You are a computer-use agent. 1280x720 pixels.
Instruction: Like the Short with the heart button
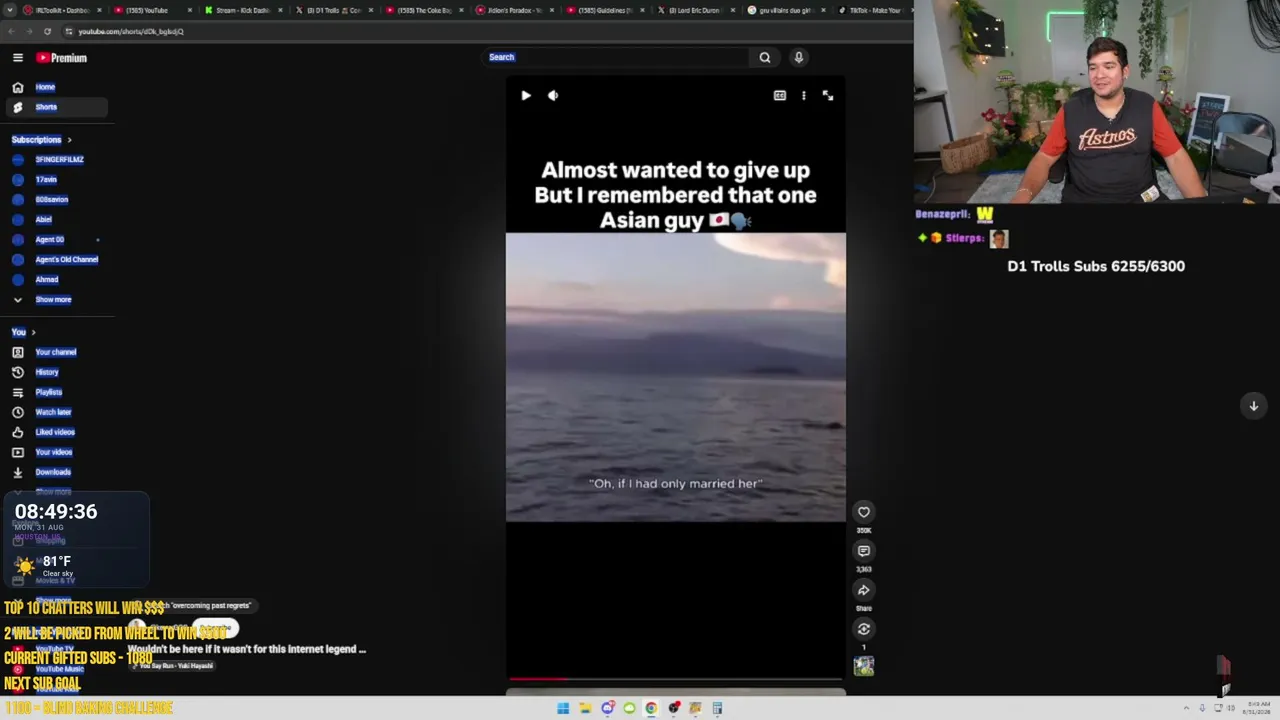(x=864, y=512)
